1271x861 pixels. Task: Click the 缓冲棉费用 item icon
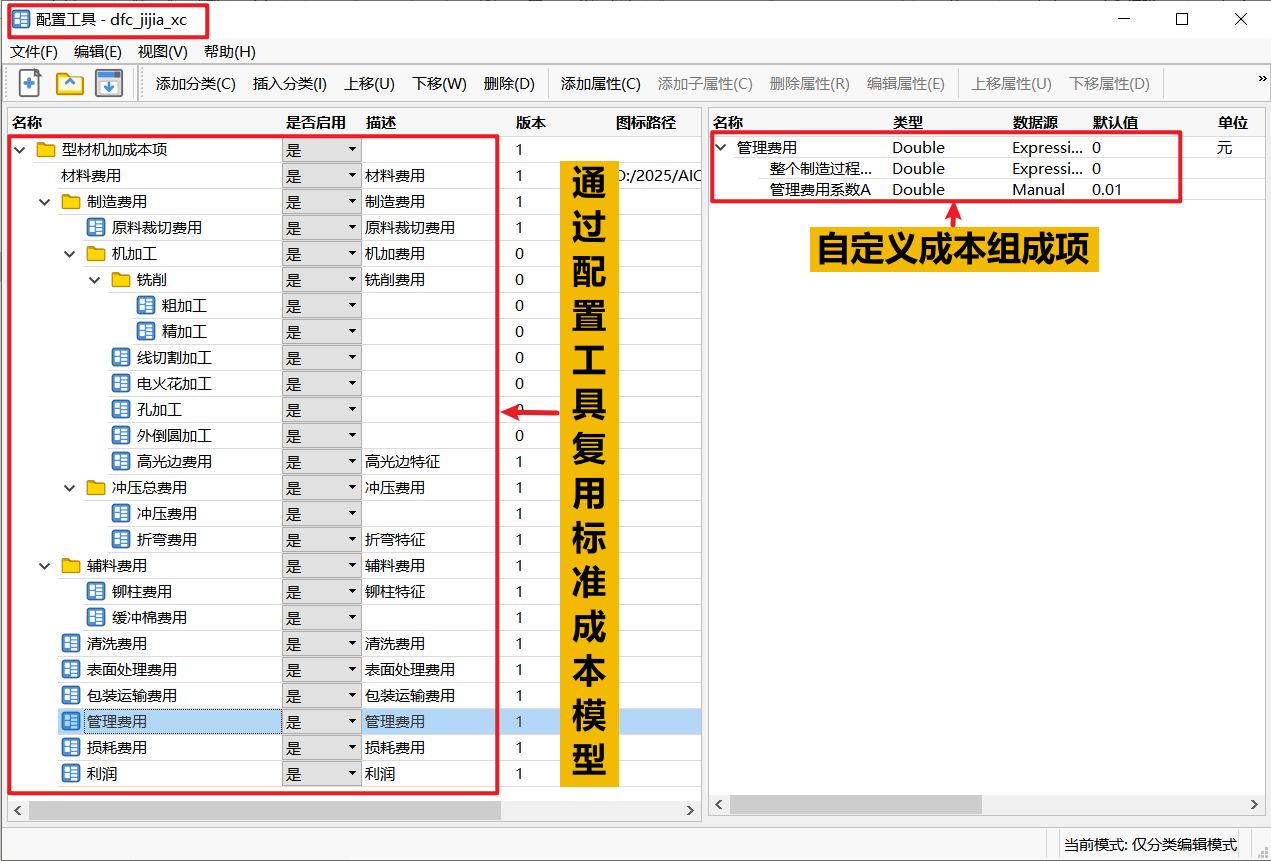96,618
